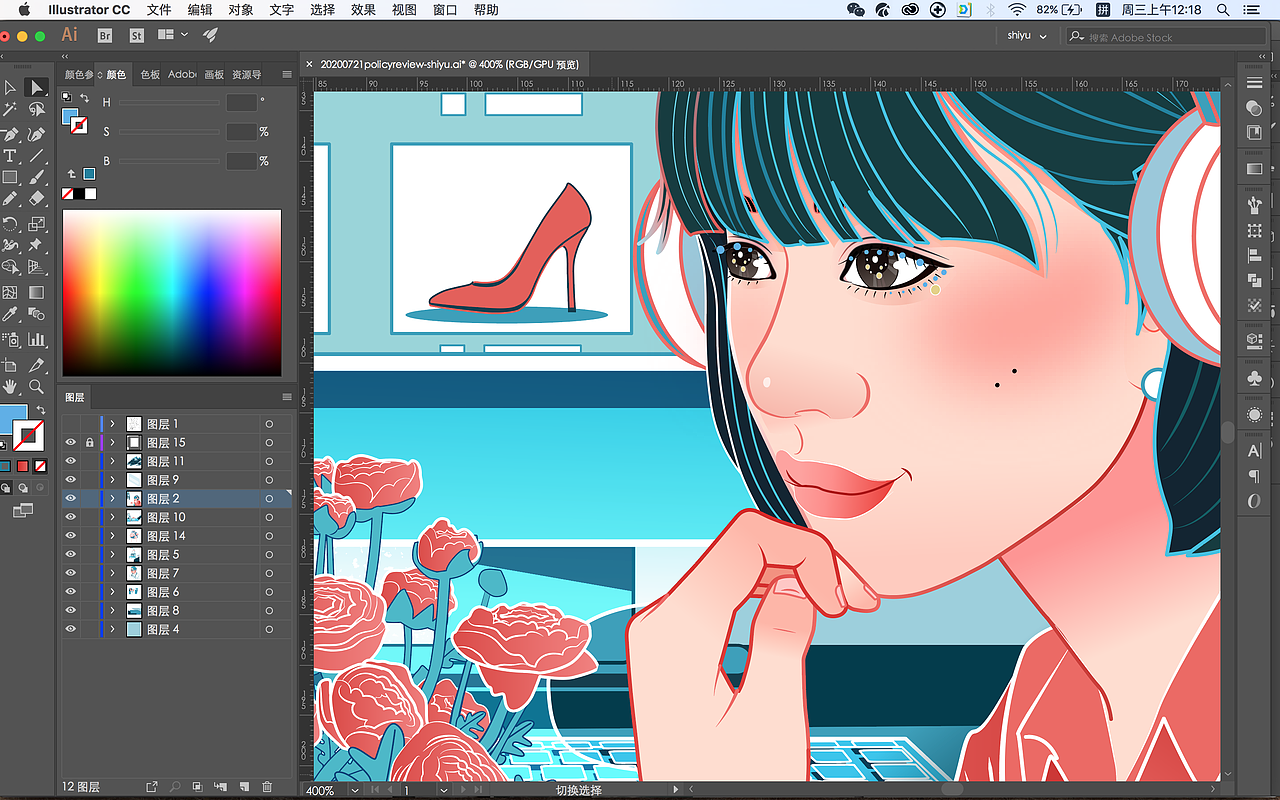Screen dimensions: 1280x800
Task: Open the 对象 menu
Action: 241,10
